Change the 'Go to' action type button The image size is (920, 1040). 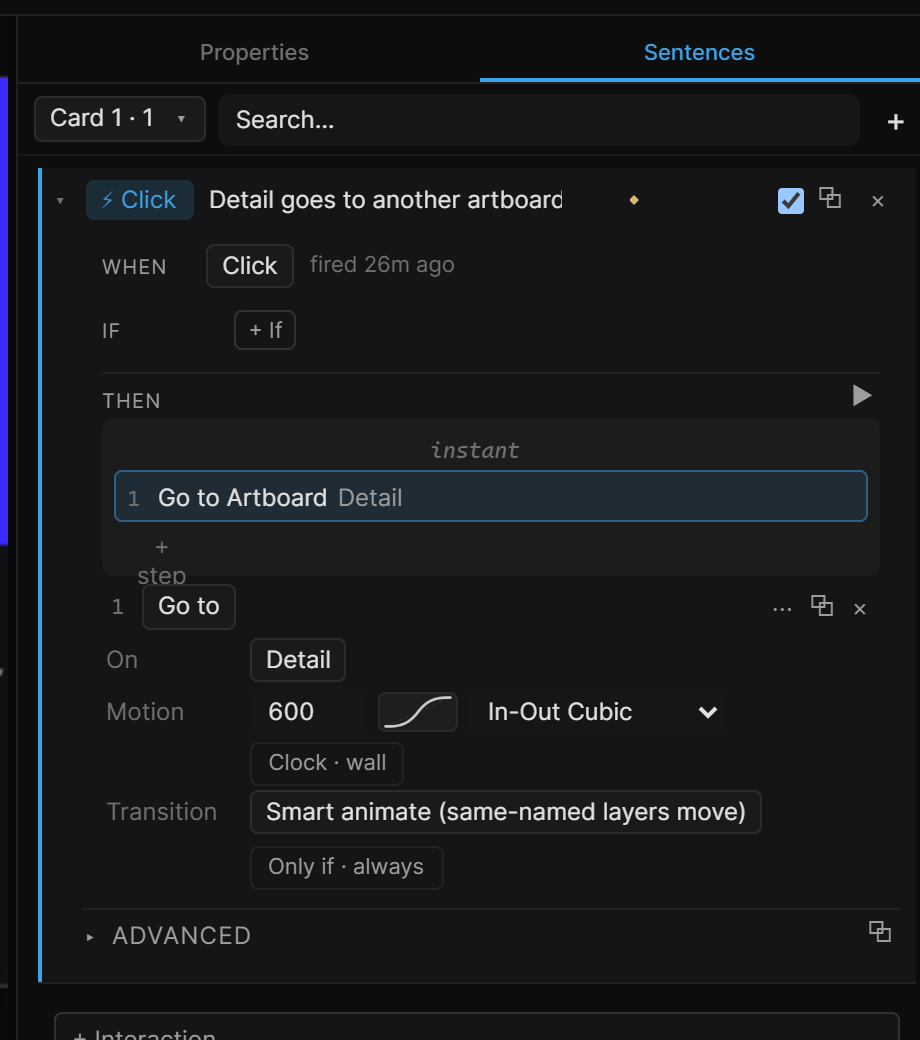(188, 606)
